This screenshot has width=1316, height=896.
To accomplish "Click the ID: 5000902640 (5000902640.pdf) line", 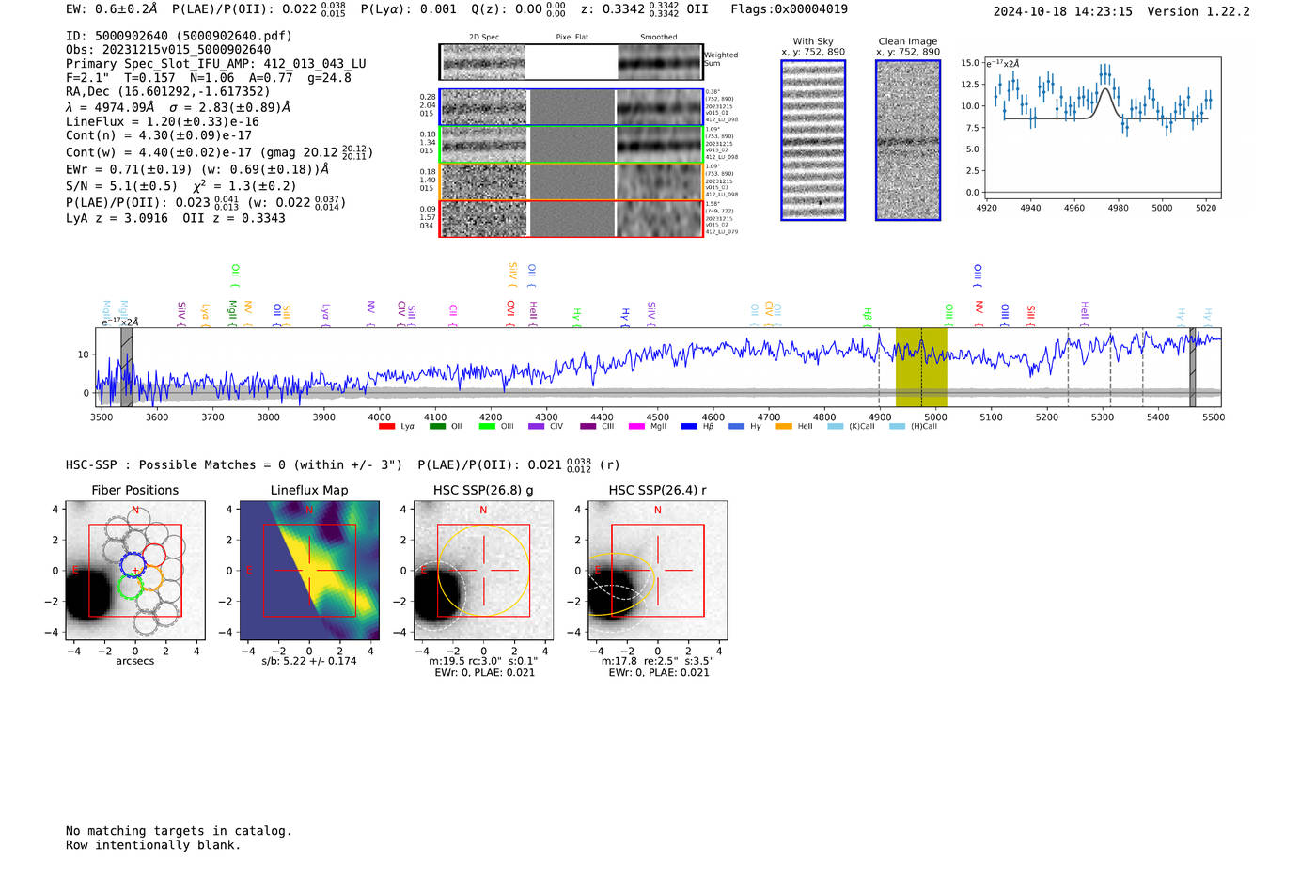I will 179,36.
